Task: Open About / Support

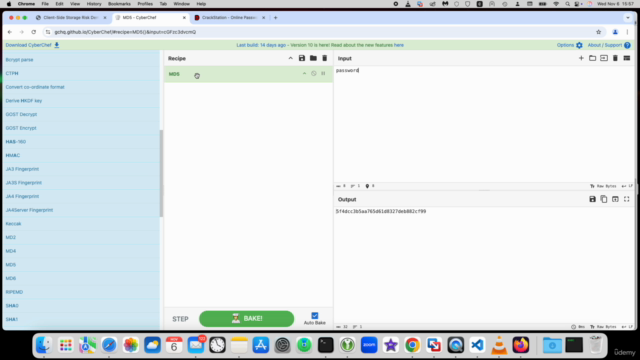Action: 609,45
